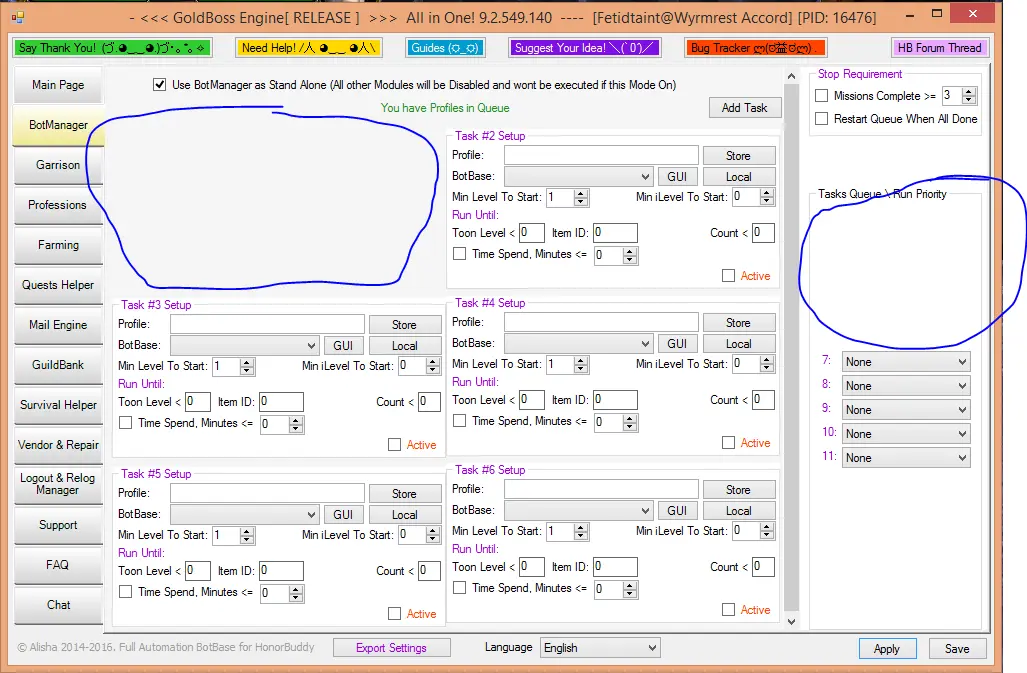Open the Chat tab

pos(58,605)
